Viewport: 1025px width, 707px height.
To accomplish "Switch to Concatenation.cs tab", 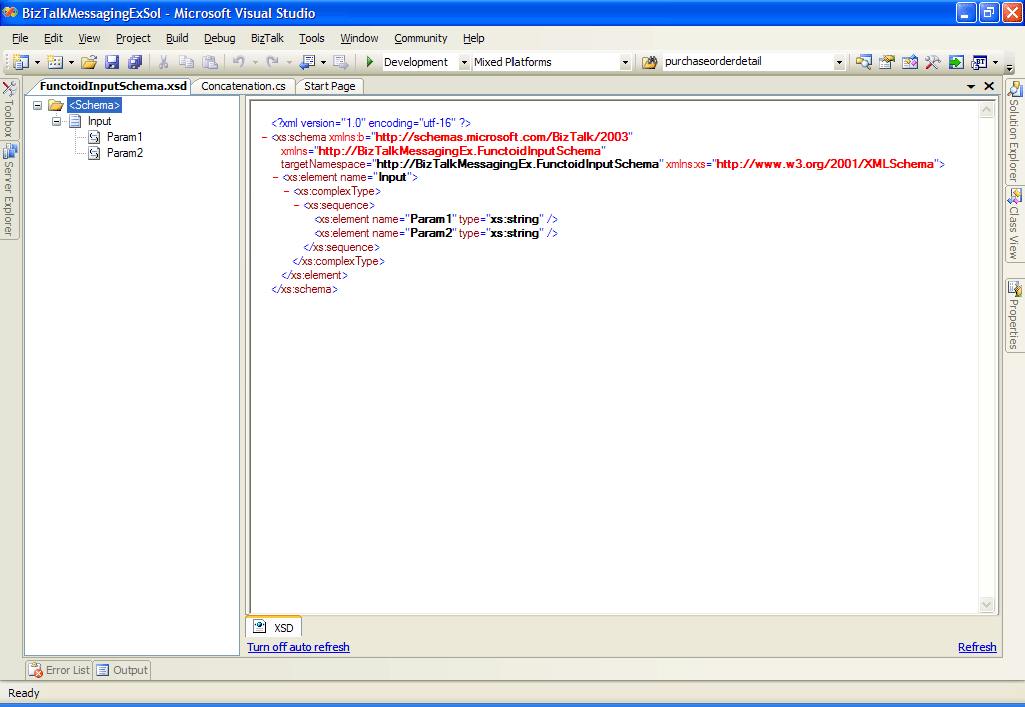I will pos(243,86).
